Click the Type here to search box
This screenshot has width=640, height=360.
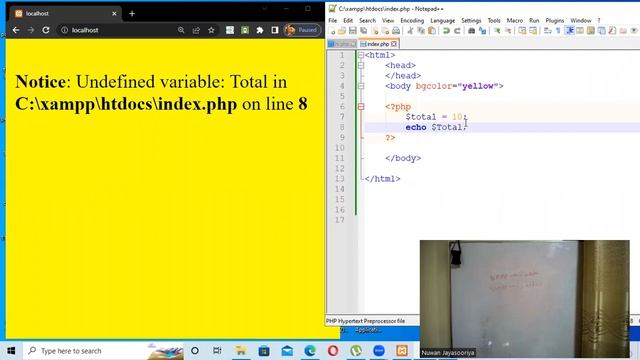(104, 351)
